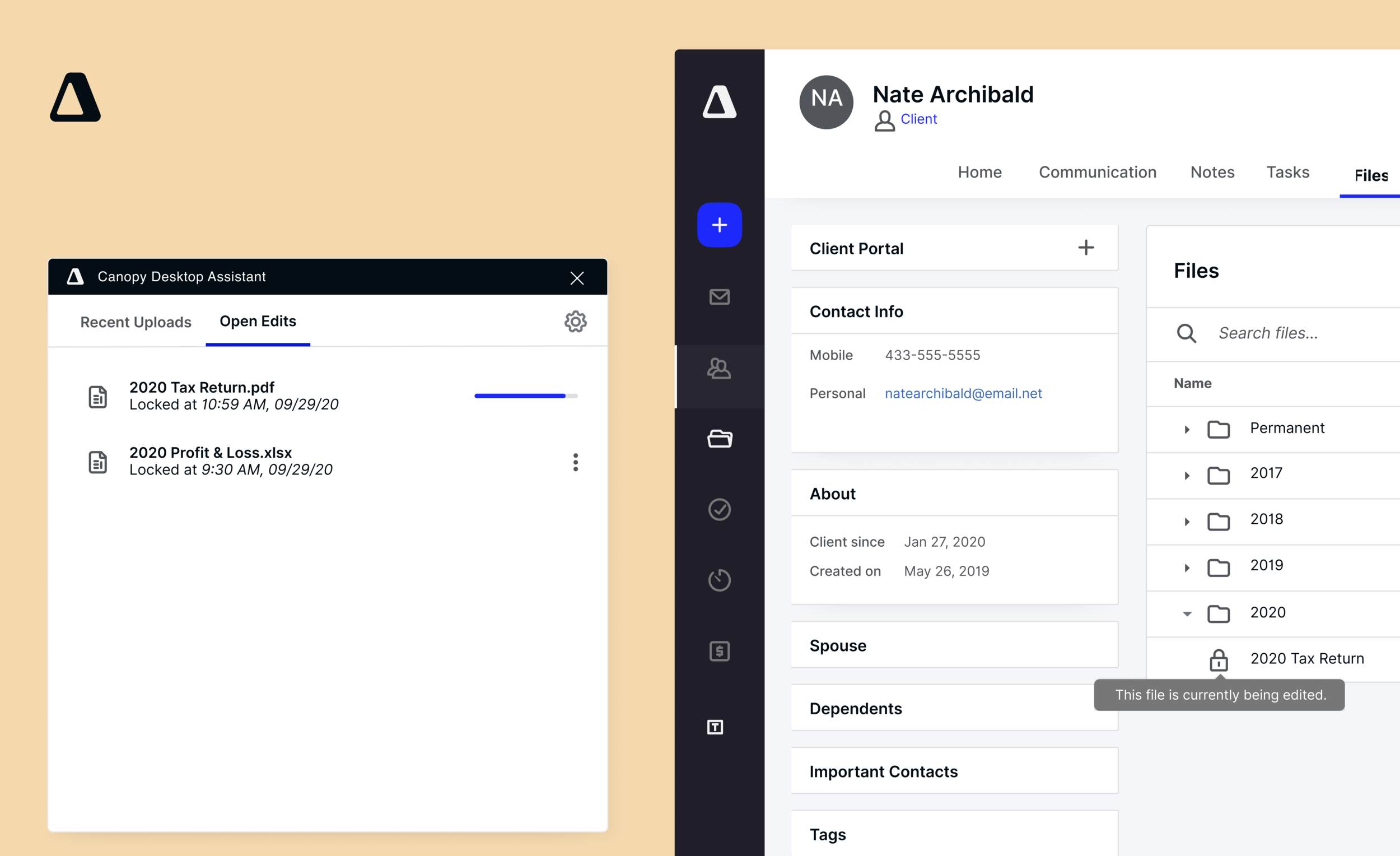1400x856 pixels.
Task: Open the Communication tab
Action: click(x=1097, y=172)
